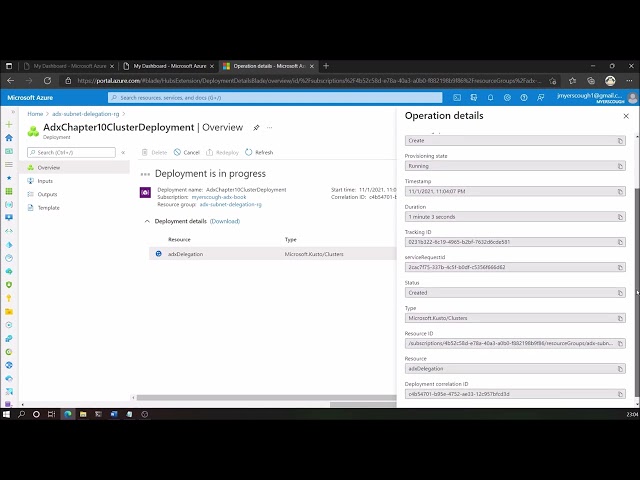The width and height of the screenshot is (640, 480).
Task: Open the Azure help question mark
Action: tap(524, 98)
